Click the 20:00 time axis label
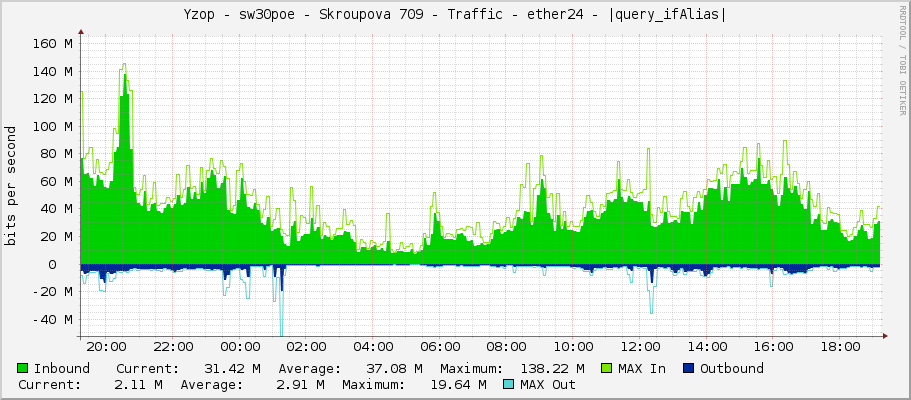911x400 pixels. [x=105, y=347]
